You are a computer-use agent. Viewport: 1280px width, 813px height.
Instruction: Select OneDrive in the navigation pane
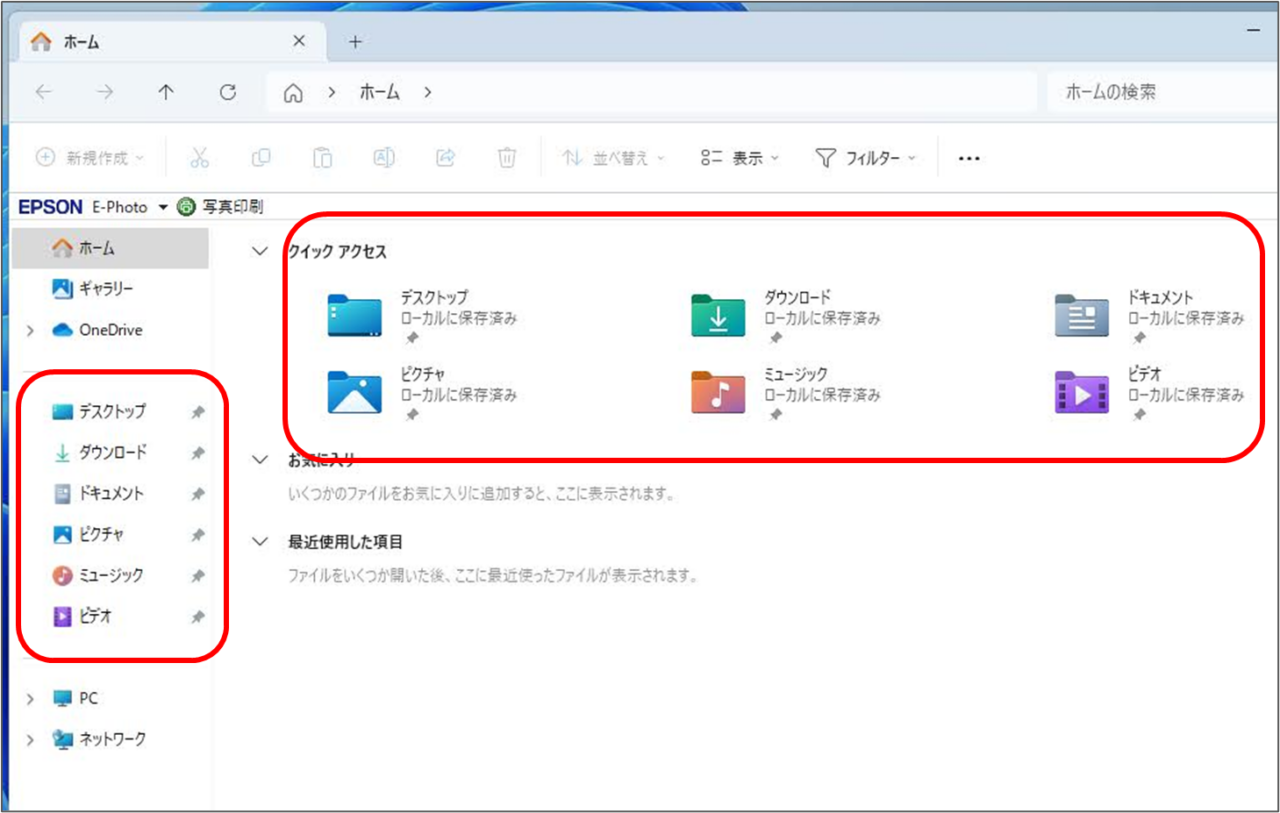pos(110,330)
